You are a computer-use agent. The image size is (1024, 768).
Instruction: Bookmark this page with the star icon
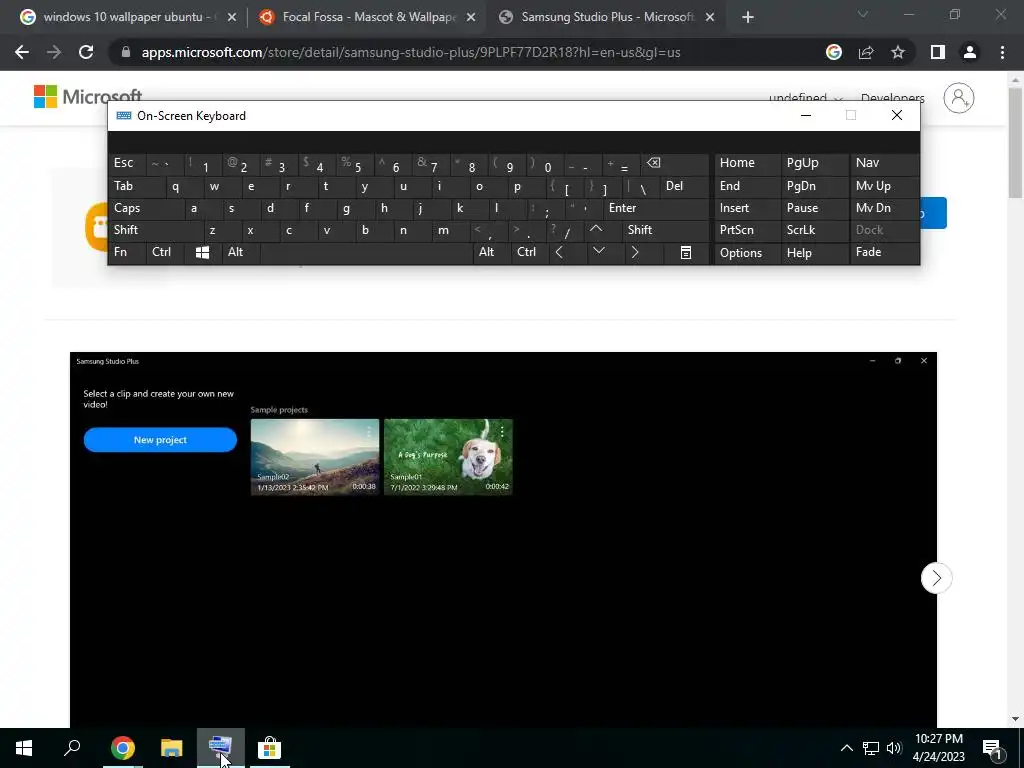898,52
